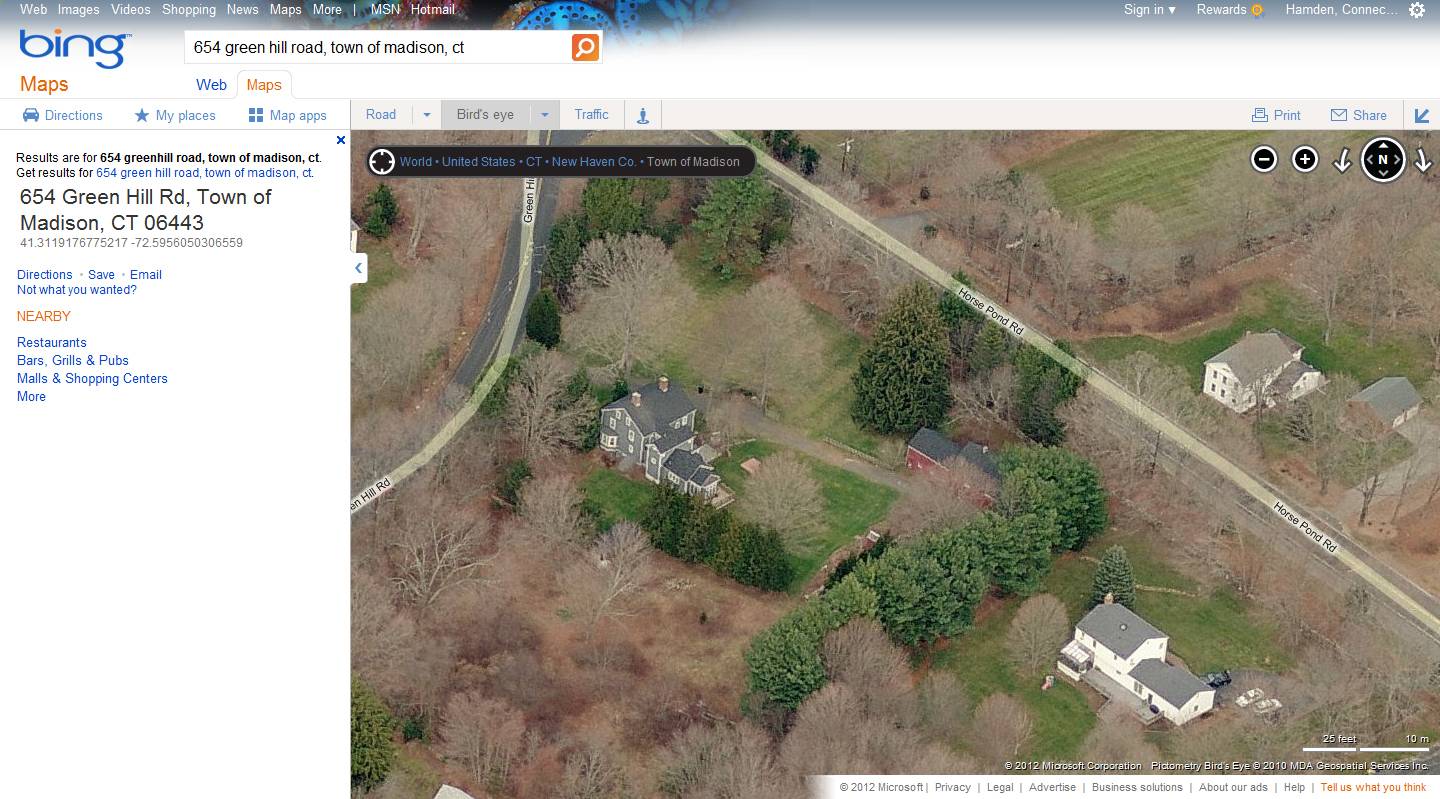This screenshot has height=799, width=1440.
Task: Close the results panel with X
Action: [341, 140]
